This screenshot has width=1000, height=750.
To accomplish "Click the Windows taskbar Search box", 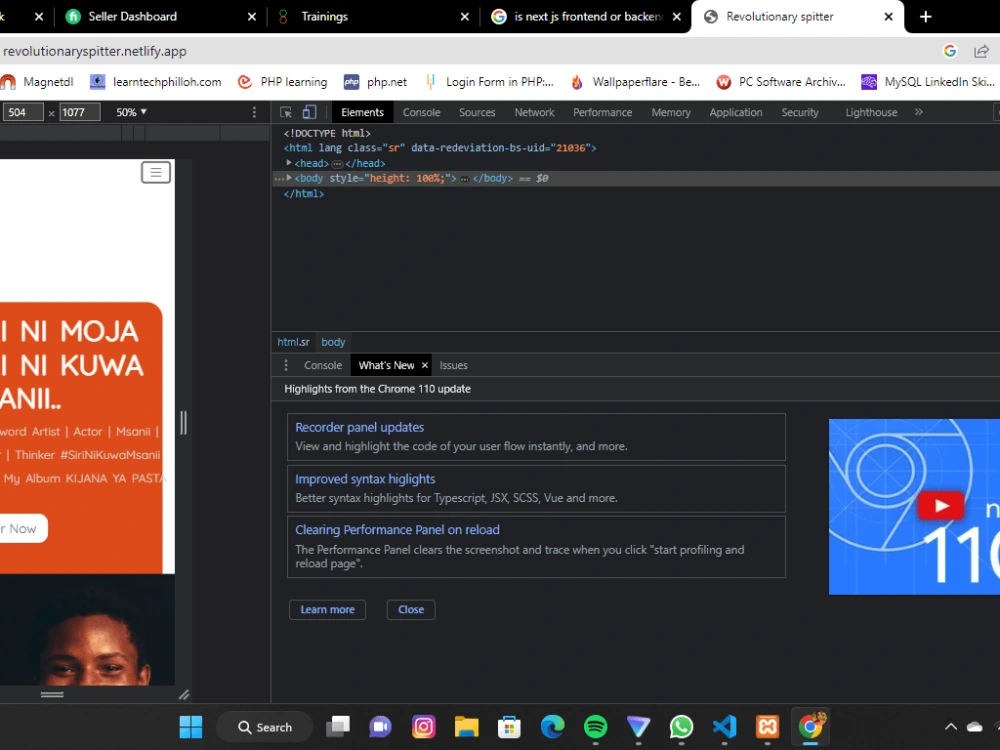I will point(265,727).
